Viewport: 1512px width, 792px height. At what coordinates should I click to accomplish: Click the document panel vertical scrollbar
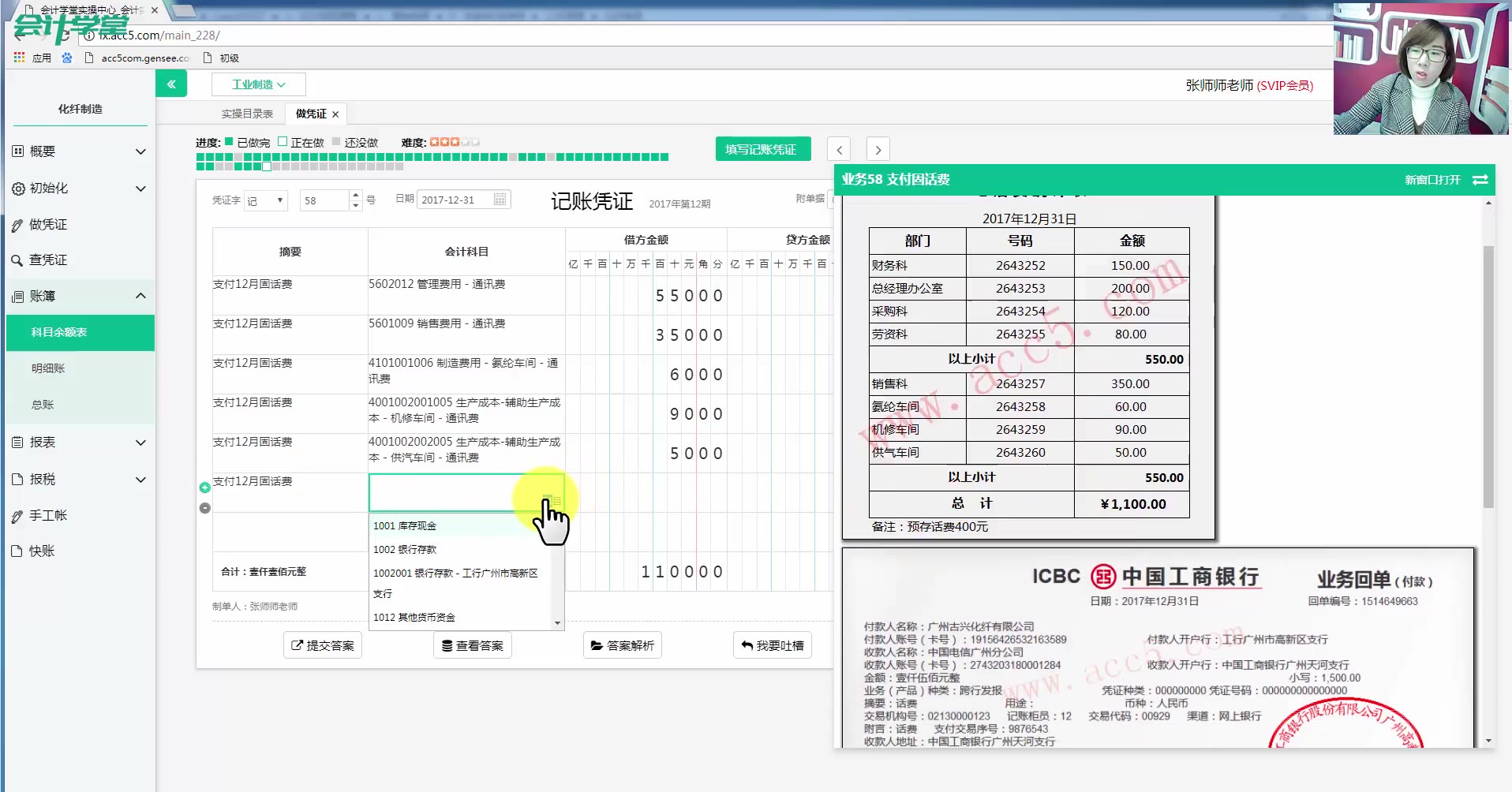pyautogui.click(x=1488, y=376)
